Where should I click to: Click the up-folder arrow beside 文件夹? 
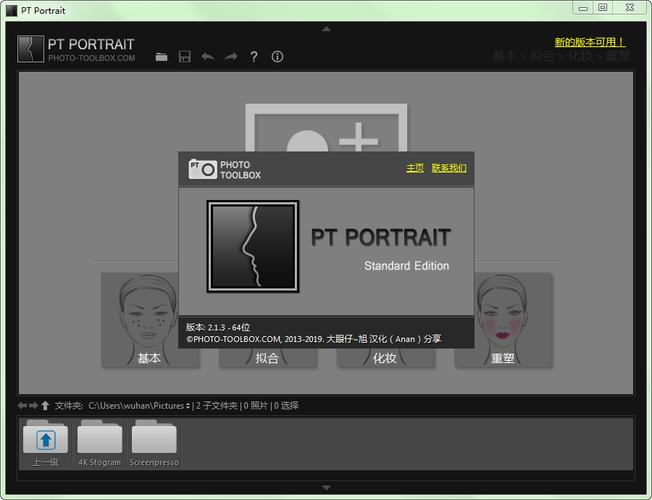pyautogui.click(x=45, y=405)
